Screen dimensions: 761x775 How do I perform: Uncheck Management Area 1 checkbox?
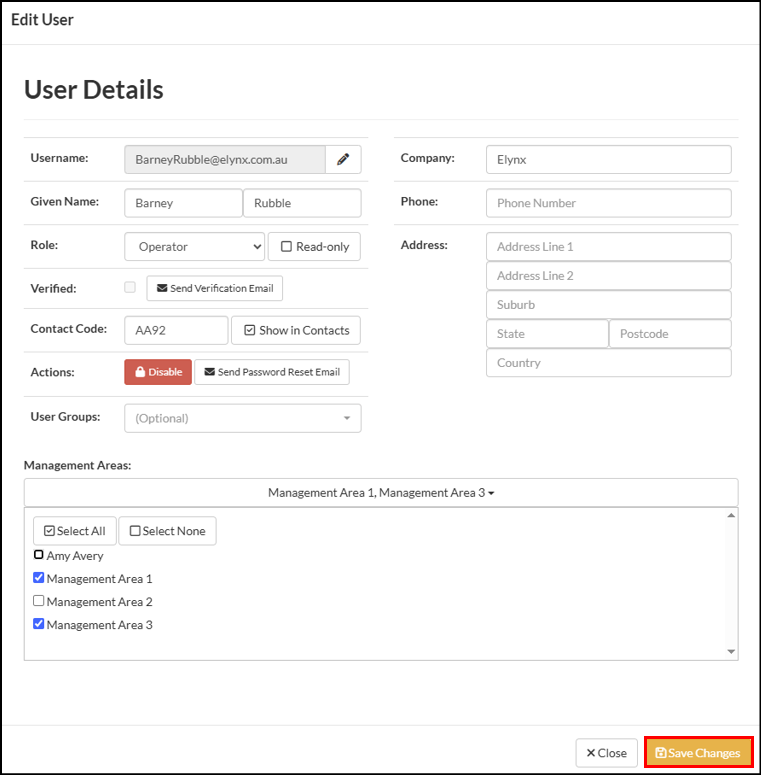(39, 577)
